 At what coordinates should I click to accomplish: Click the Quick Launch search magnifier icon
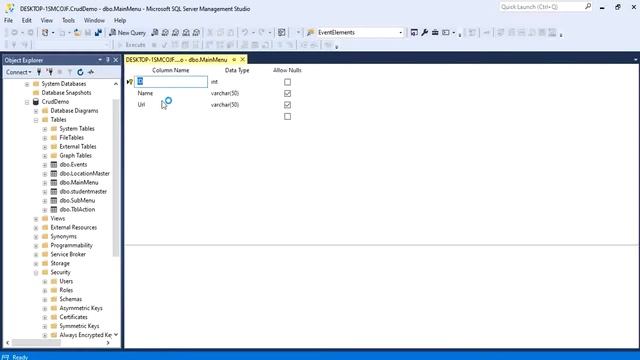(x=588, y=7)
